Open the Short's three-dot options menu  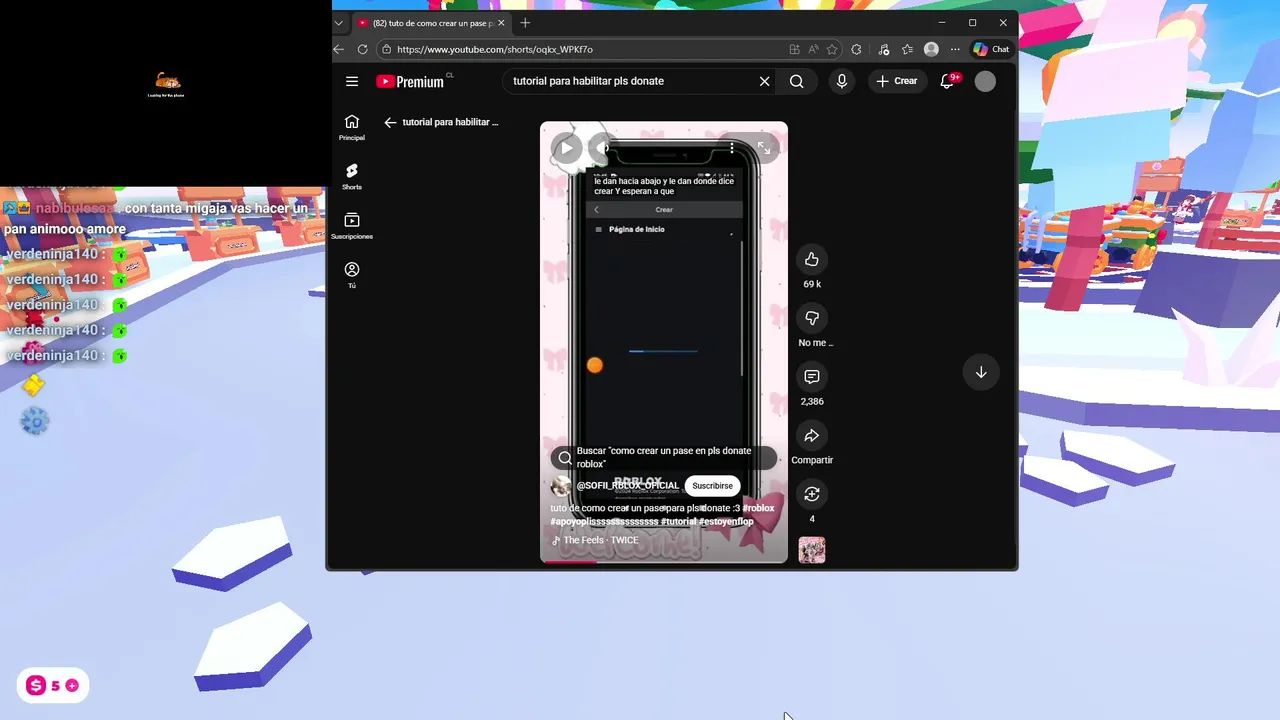pos(732,148)
